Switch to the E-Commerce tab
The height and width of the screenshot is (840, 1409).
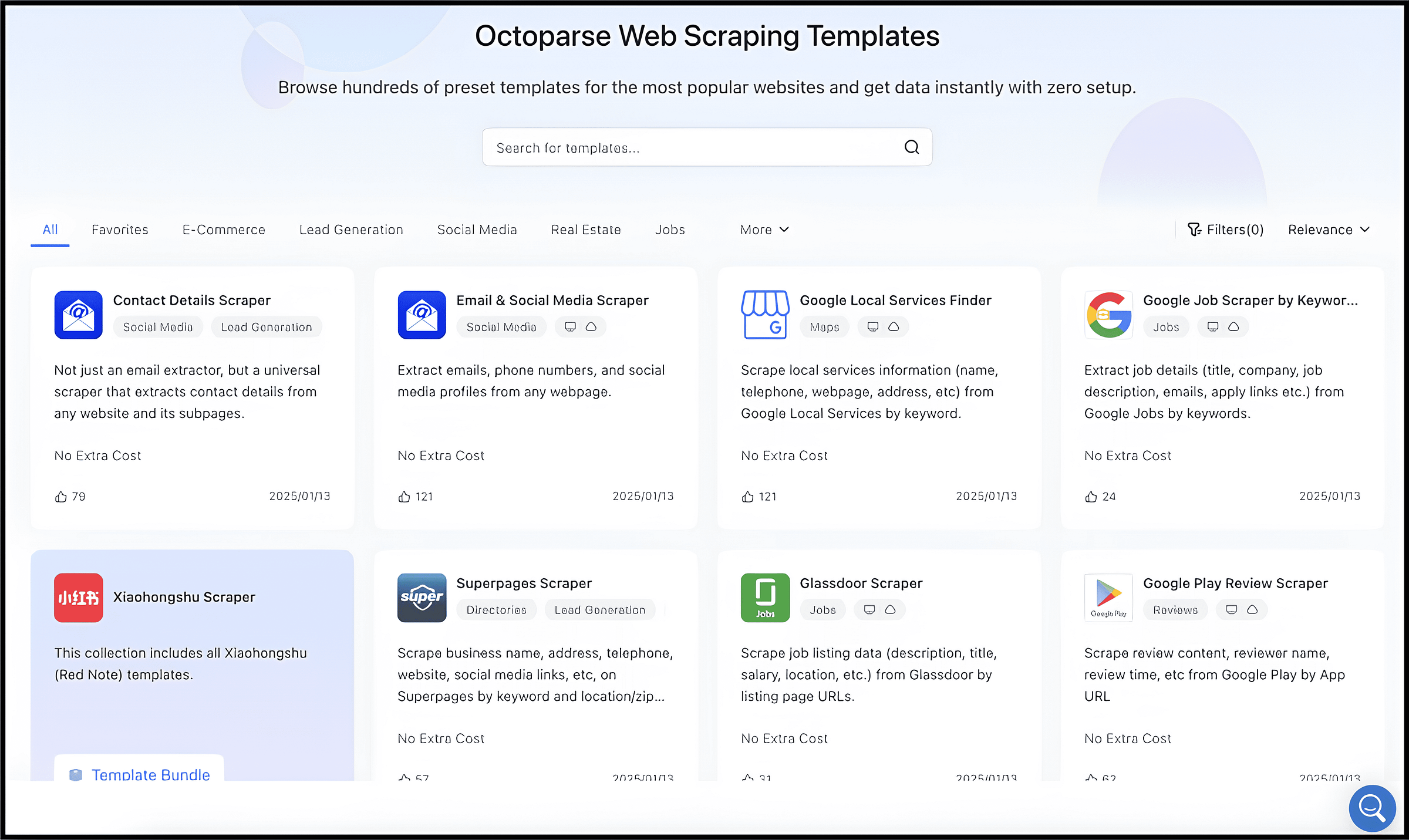[x=224, y=230]
